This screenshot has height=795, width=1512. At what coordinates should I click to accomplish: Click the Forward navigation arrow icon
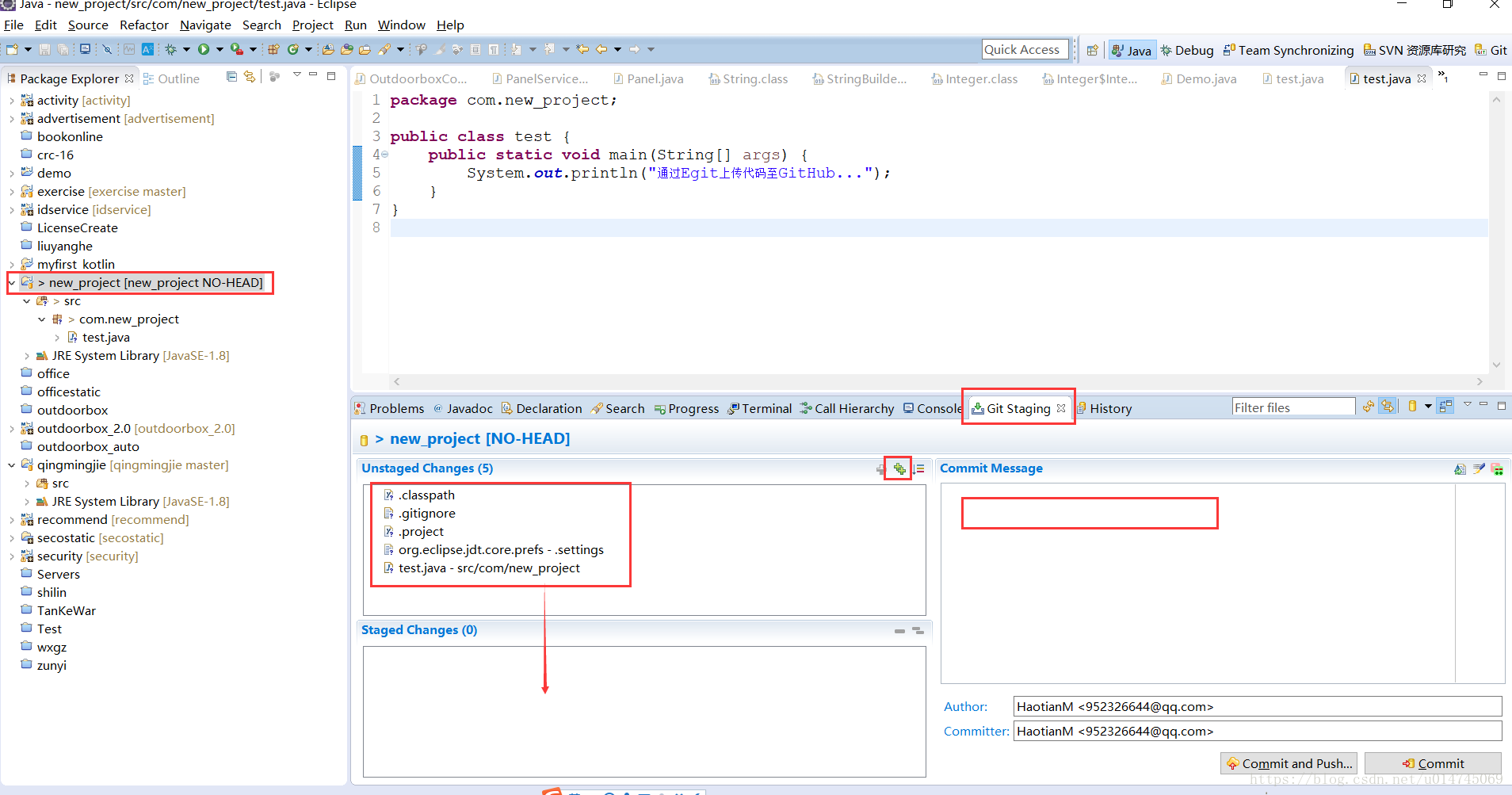635,49
